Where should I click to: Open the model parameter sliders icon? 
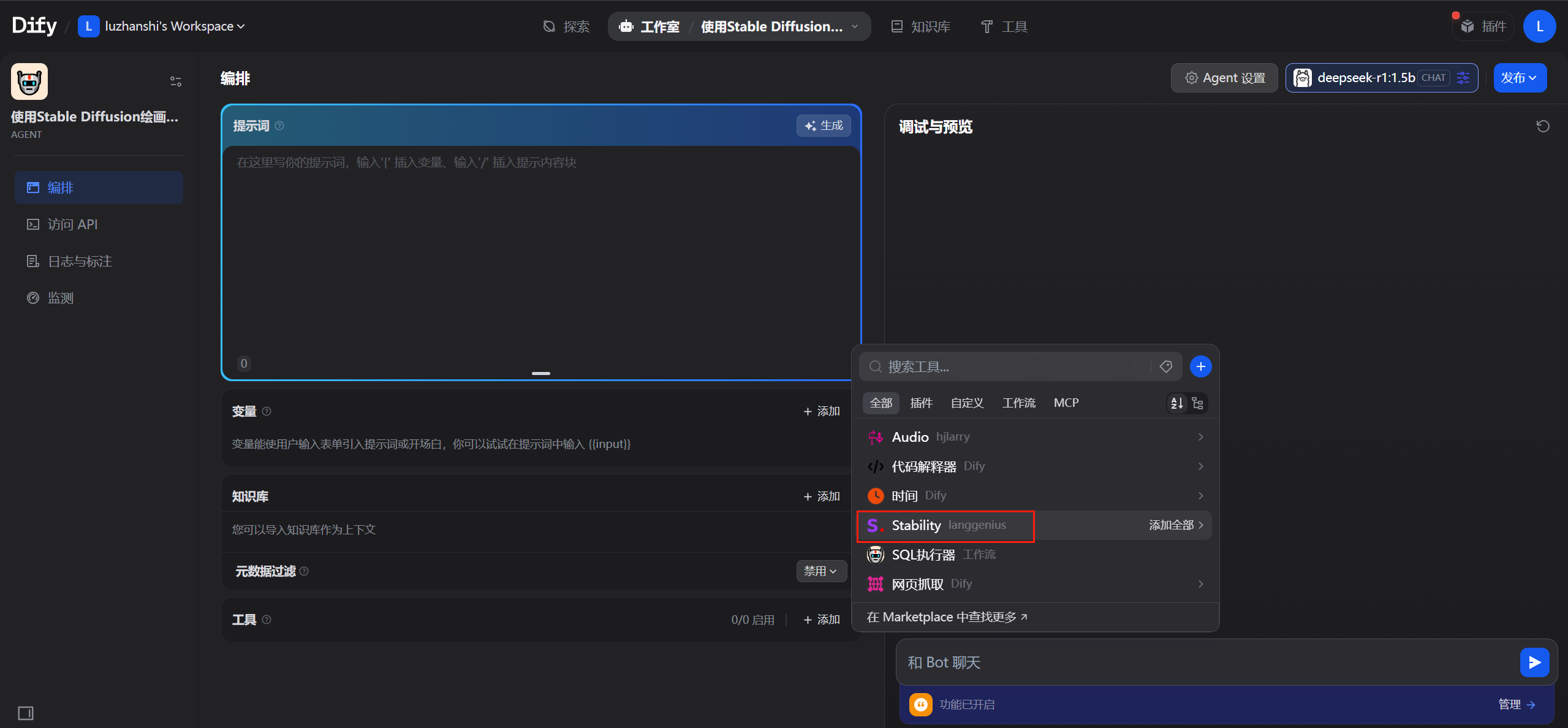point(1463,78)
